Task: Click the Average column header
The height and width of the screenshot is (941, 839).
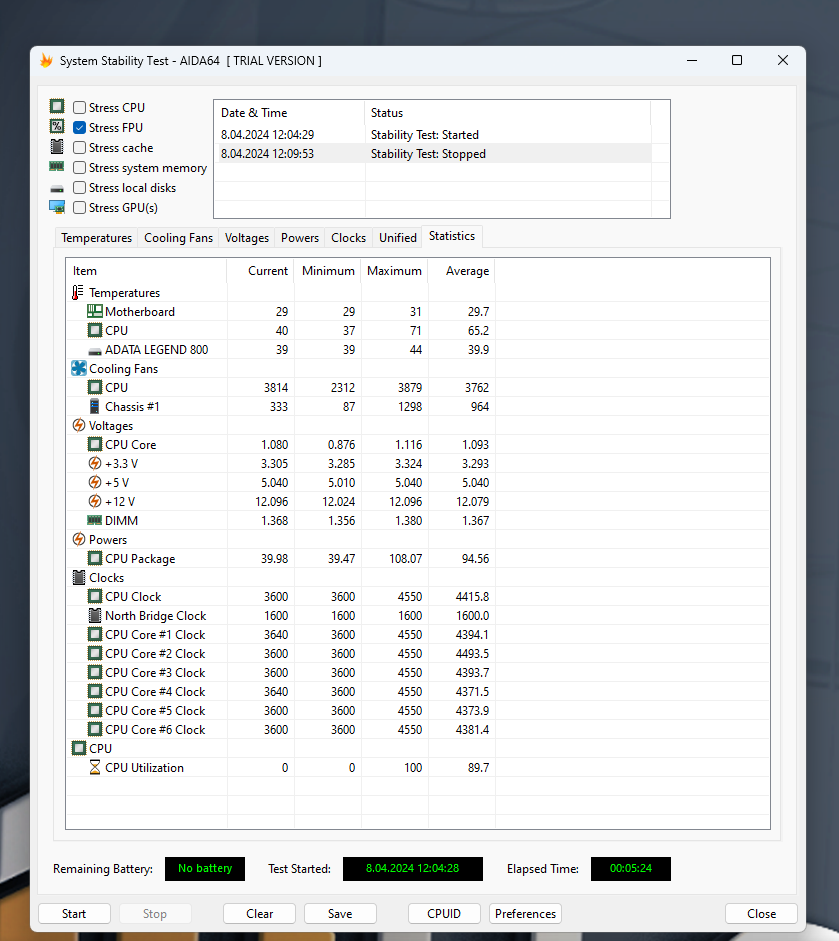Action: 462,271
